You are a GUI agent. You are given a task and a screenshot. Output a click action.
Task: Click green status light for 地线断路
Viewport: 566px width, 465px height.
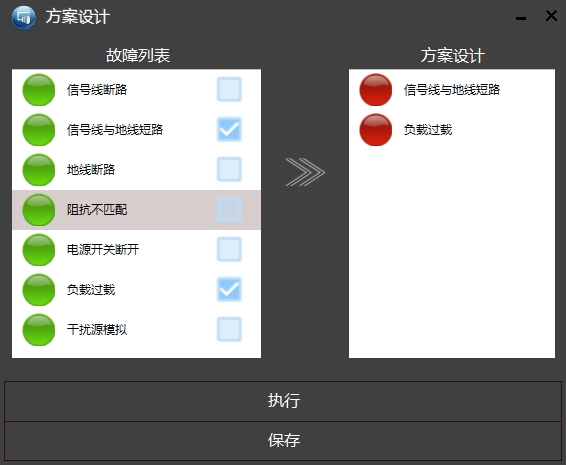39,170
